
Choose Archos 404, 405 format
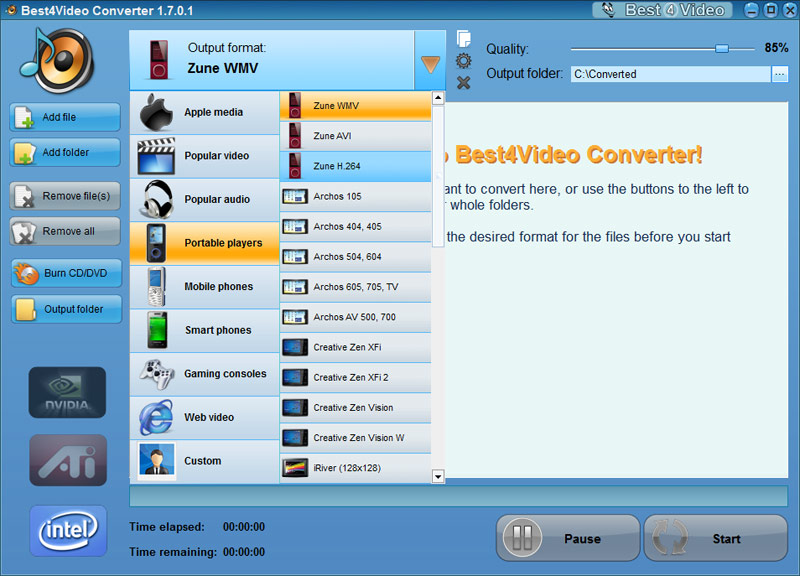pos(356,227)
